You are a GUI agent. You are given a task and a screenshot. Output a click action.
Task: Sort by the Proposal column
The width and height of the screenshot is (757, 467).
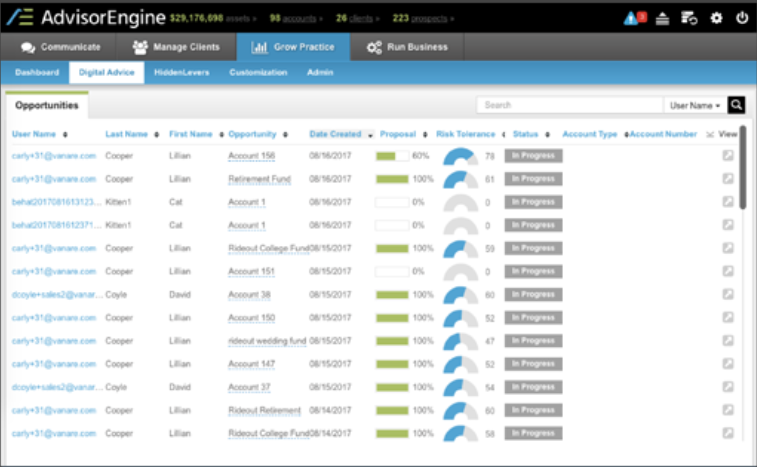point(404,134)
